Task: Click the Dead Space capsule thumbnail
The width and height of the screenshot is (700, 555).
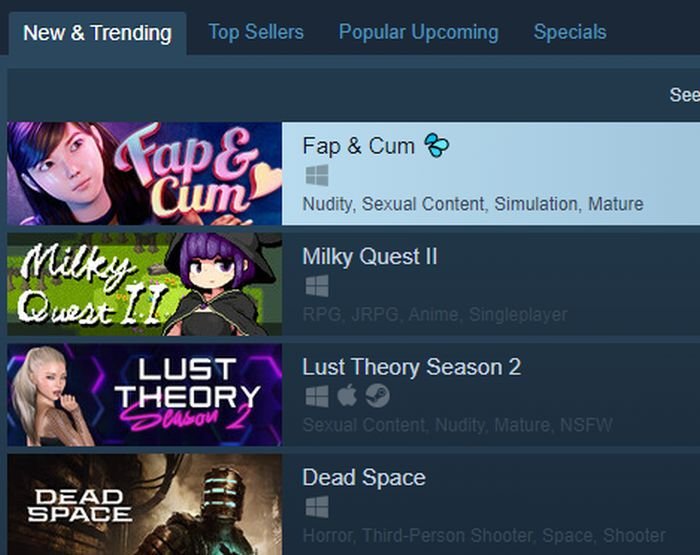Action: point(145,505)
